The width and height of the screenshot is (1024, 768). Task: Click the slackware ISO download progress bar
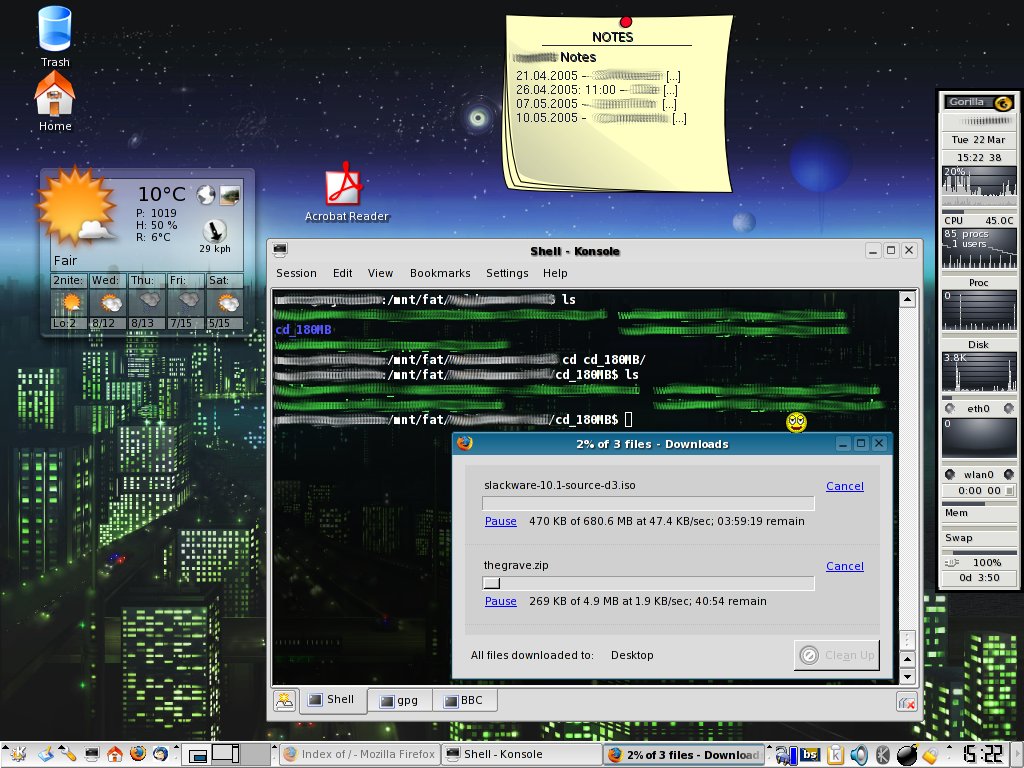(648, 503)
